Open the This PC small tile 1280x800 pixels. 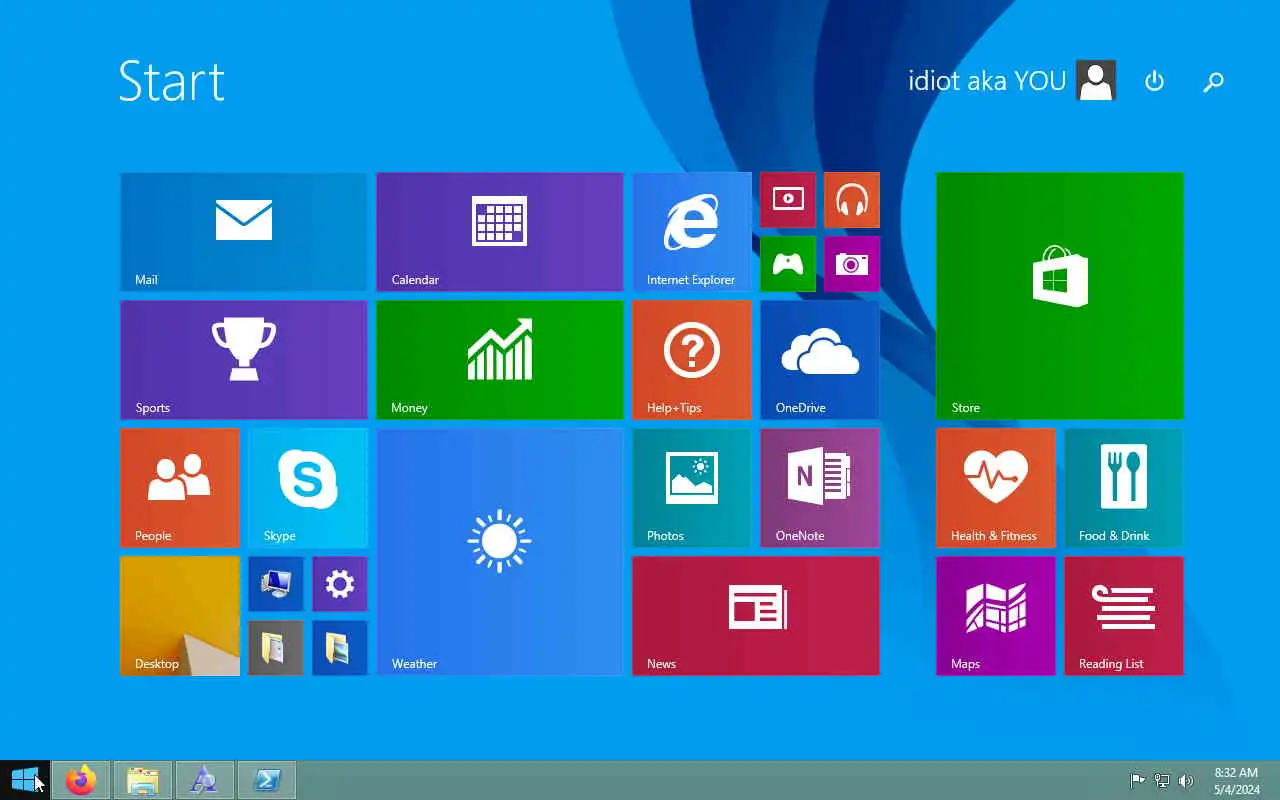pos(276,584)
